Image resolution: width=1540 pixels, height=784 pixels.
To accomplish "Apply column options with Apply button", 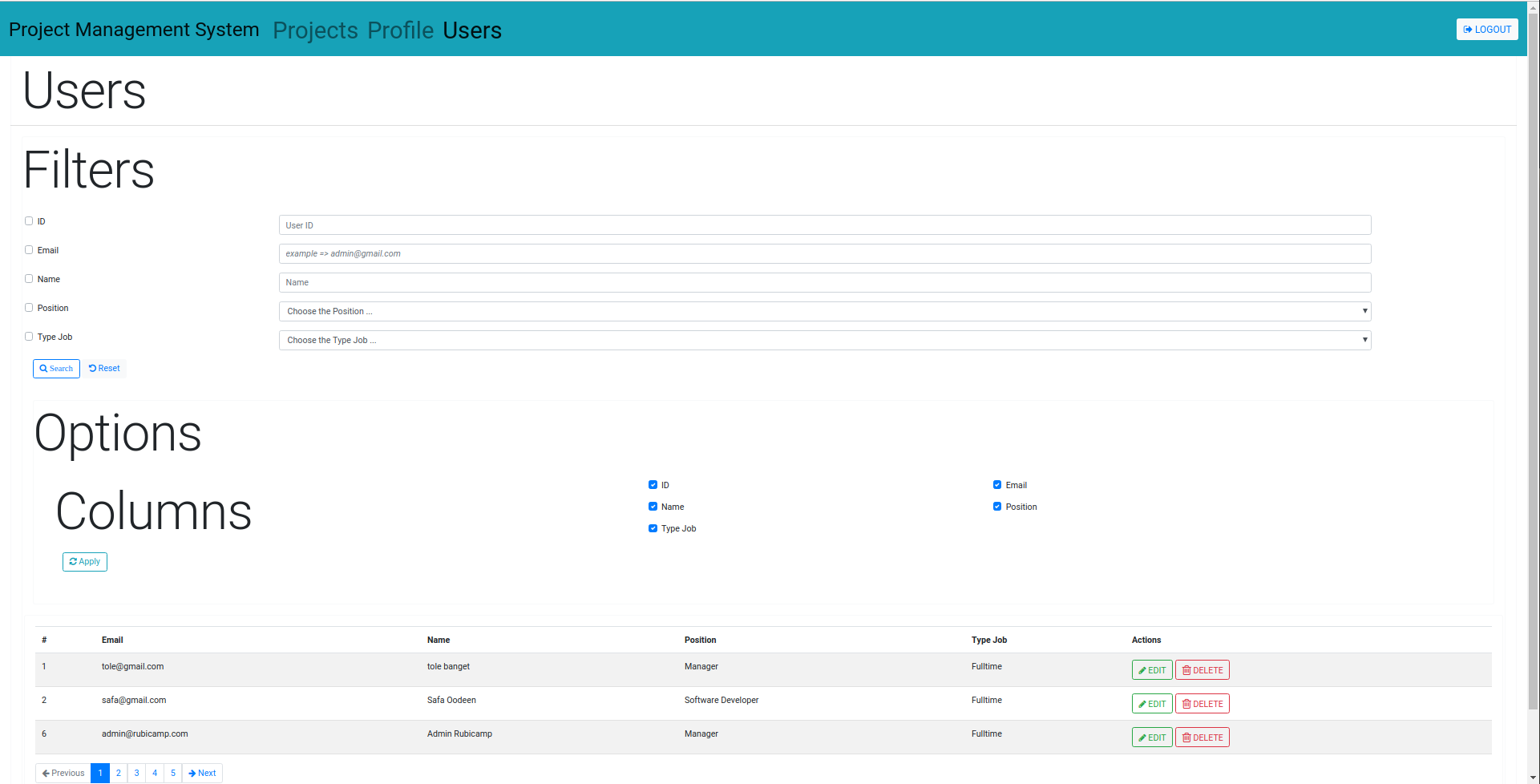I will (x=85, y=562).
